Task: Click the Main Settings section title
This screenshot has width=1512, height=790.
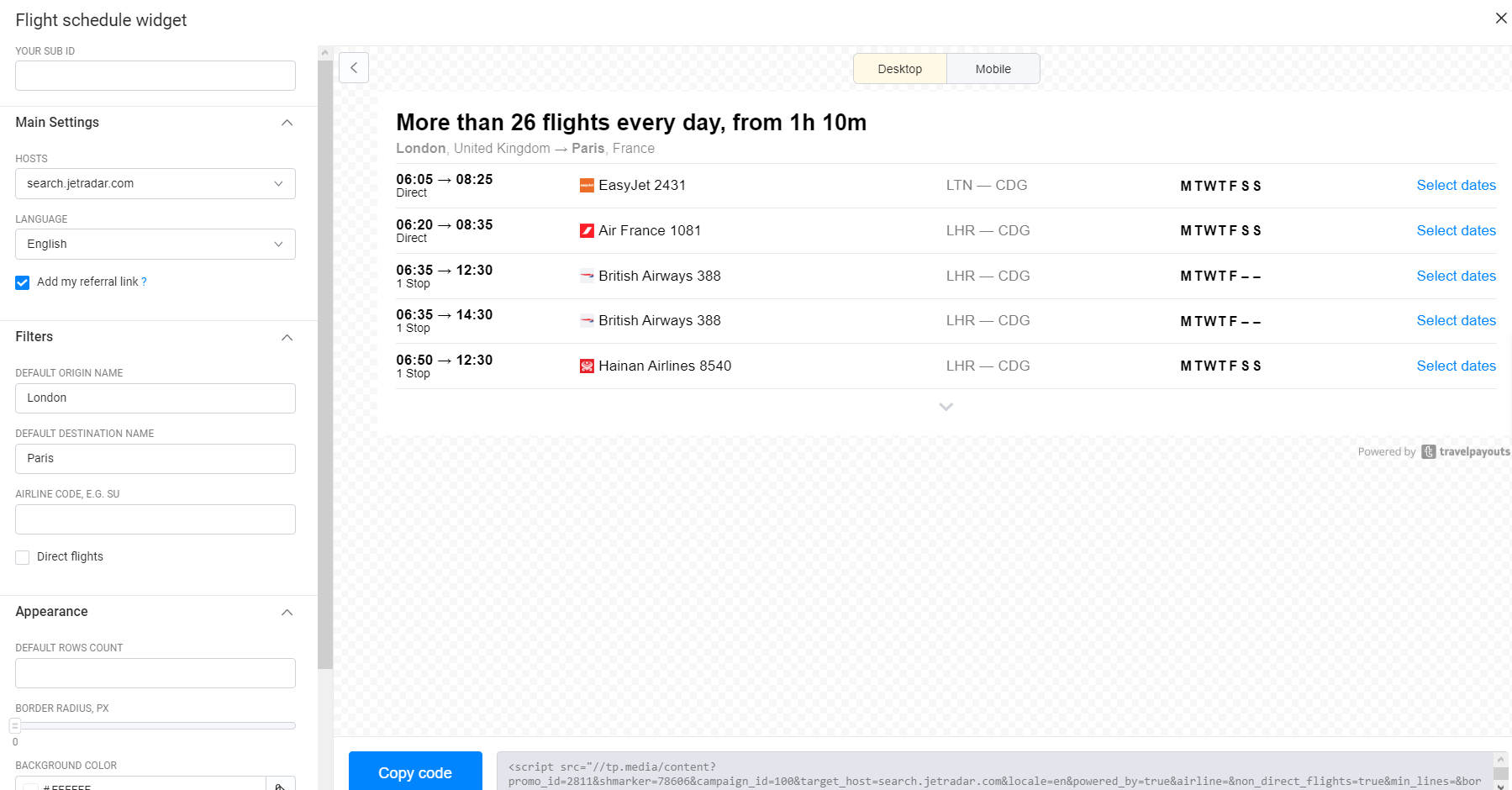Action: pos(57,123)
